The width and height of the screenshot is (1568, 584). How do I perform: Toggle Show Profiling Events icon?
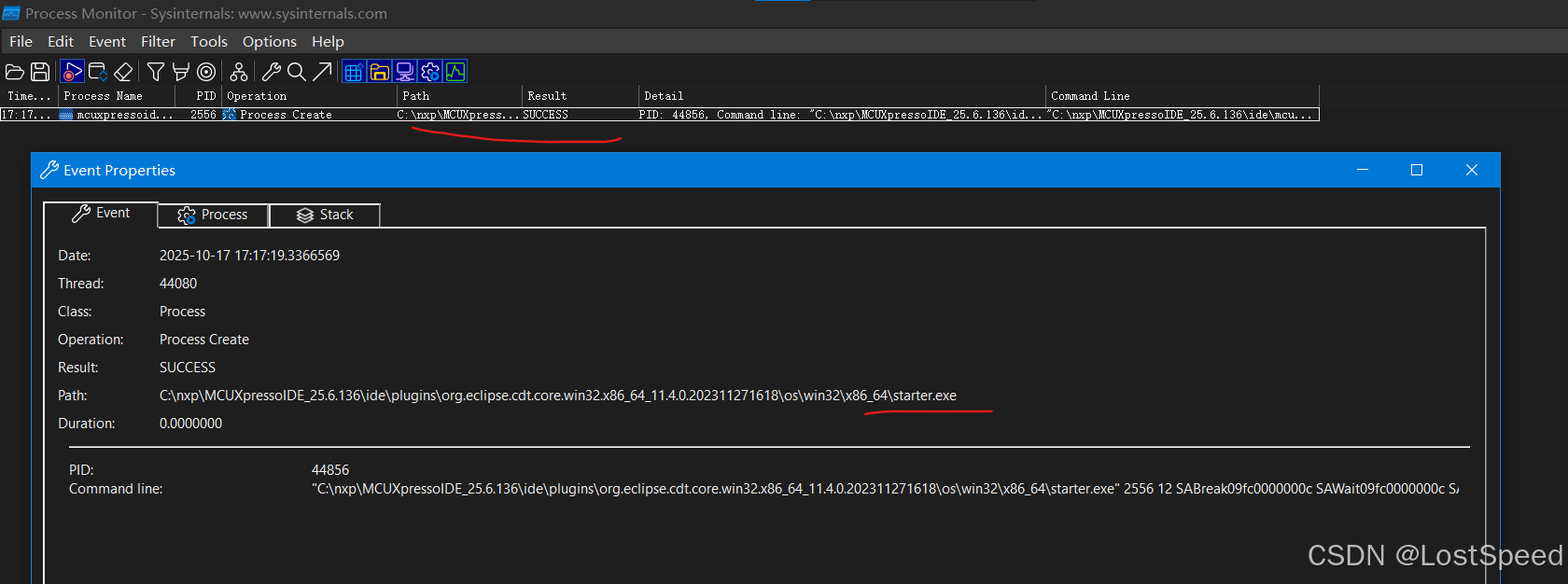point(455,72)
